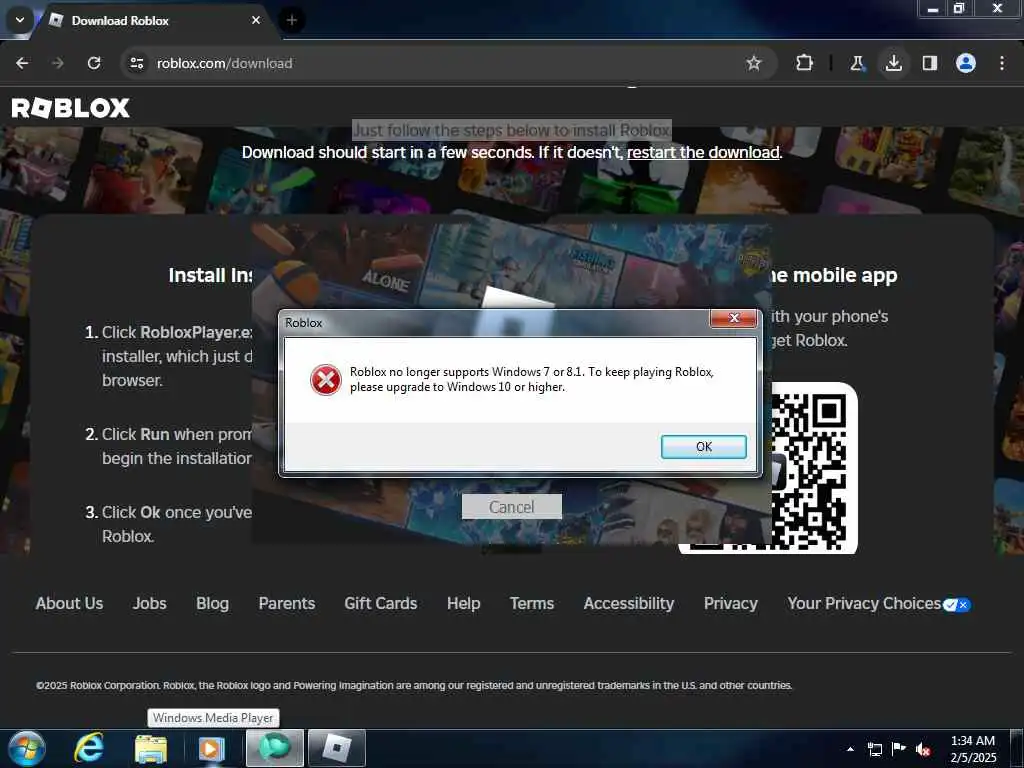The image size is (1024, 768).
Task: Open the Help footer link
Action: tap(464, 603)
